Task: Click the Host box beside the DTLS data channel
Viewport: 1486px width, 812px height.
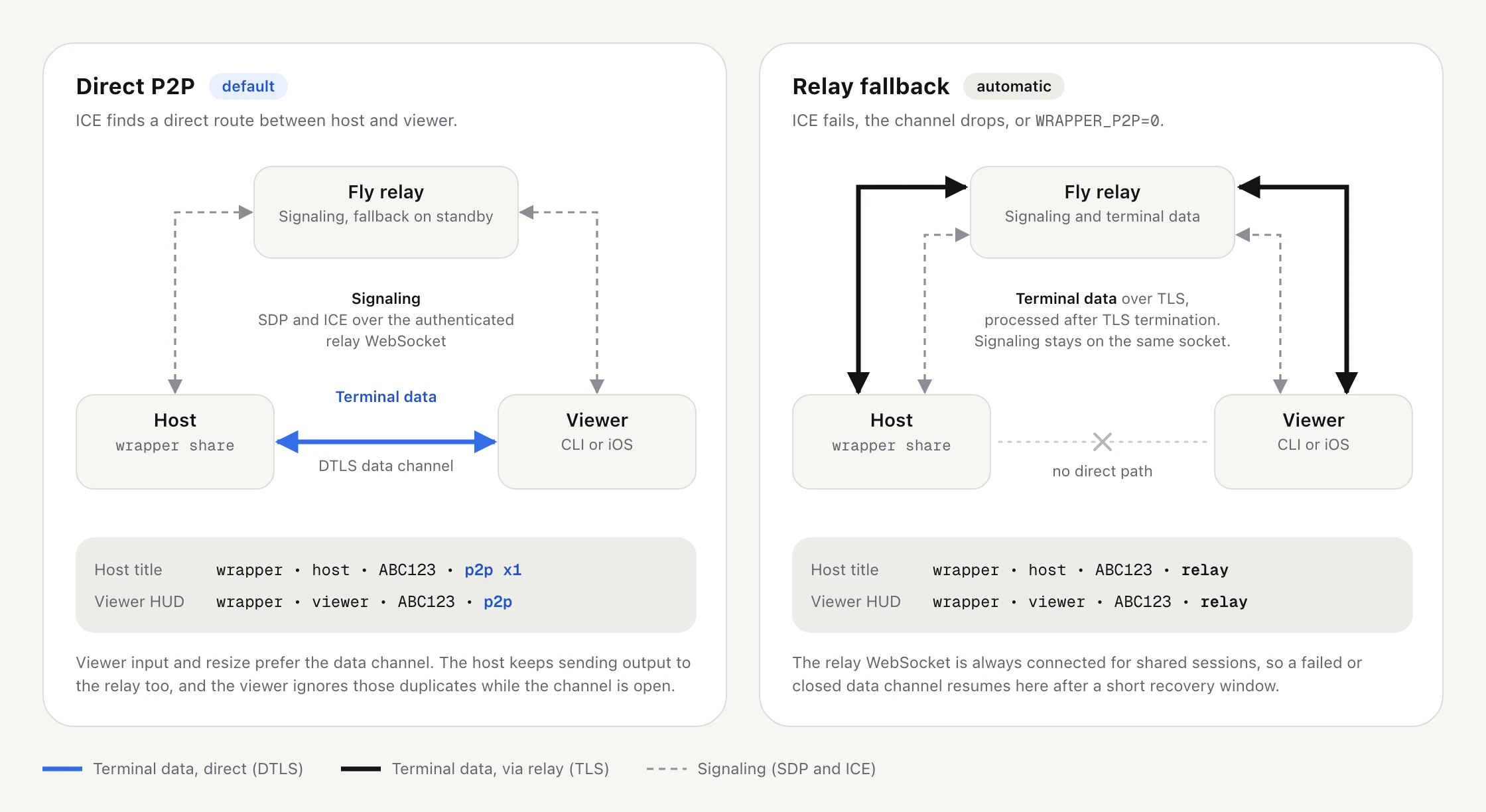Action: (175, 442)
